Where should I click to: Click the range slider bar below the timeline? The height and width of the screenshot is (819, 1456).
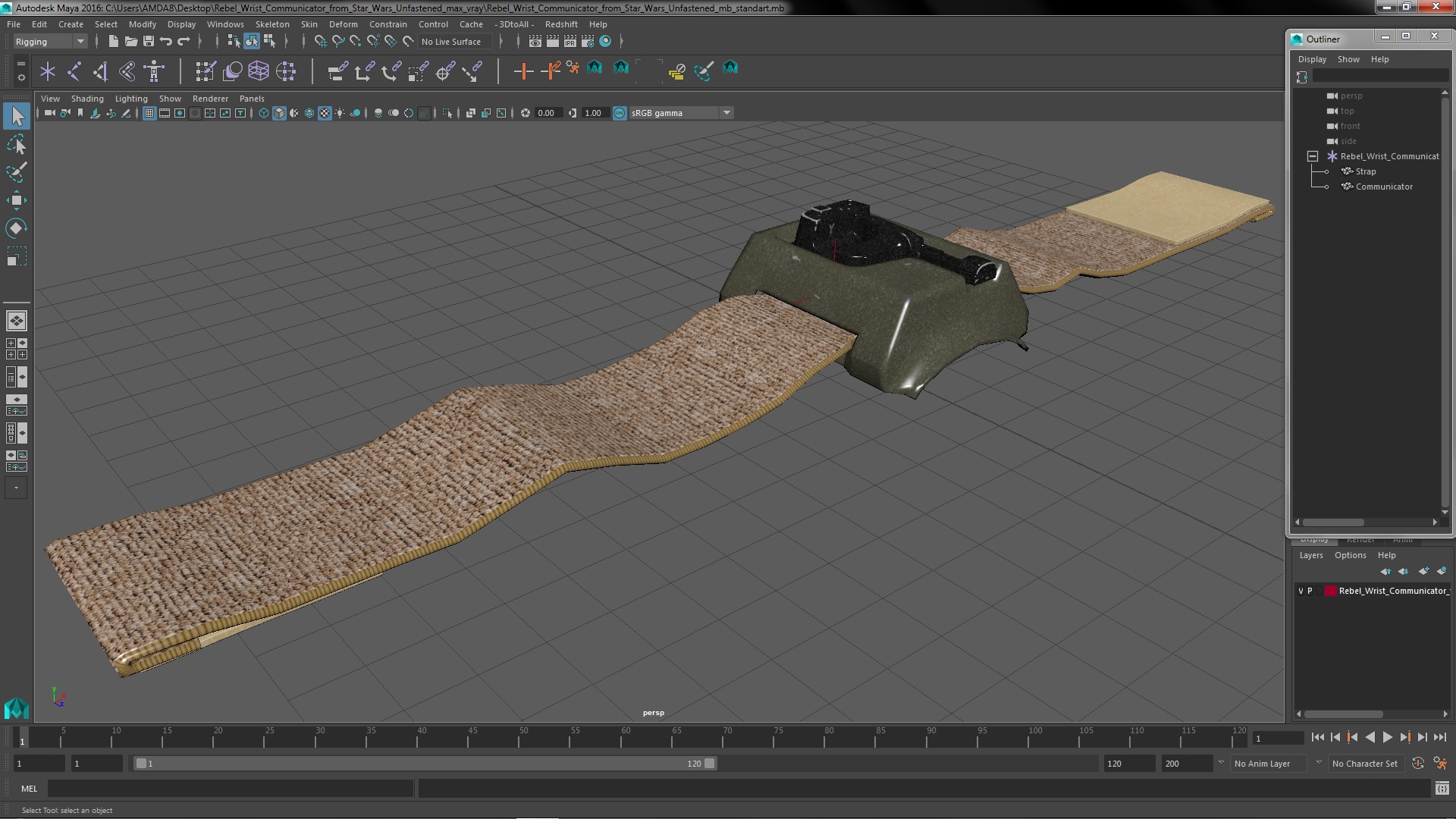(425, 764)
